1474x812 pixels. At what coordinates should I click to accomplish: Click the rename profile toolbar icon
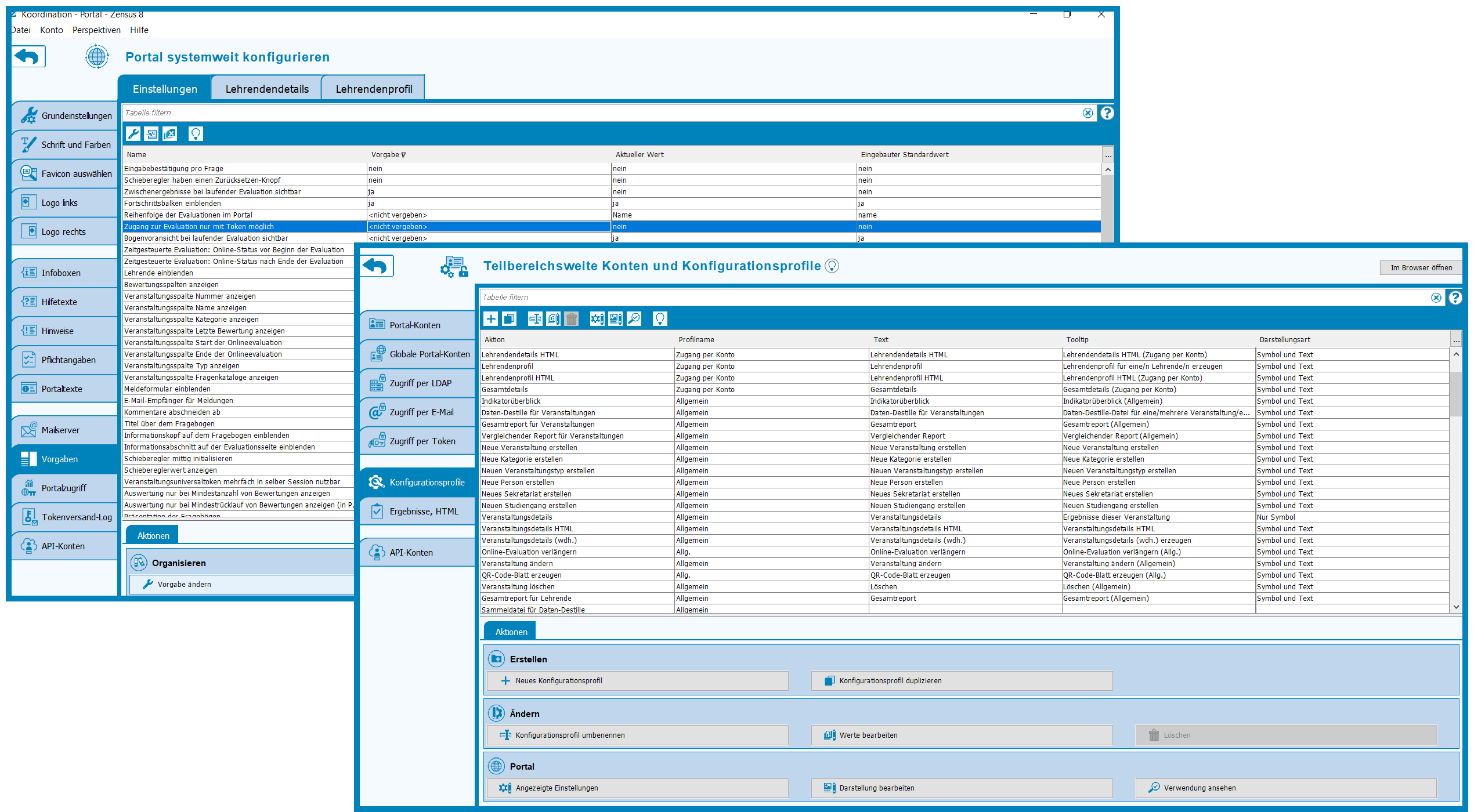(535, 318)
